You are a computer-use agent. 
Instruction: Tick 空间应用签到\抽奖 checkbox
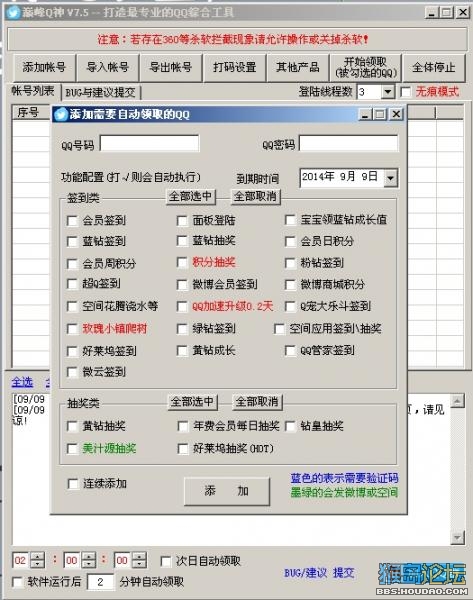(x=280, y=329)
